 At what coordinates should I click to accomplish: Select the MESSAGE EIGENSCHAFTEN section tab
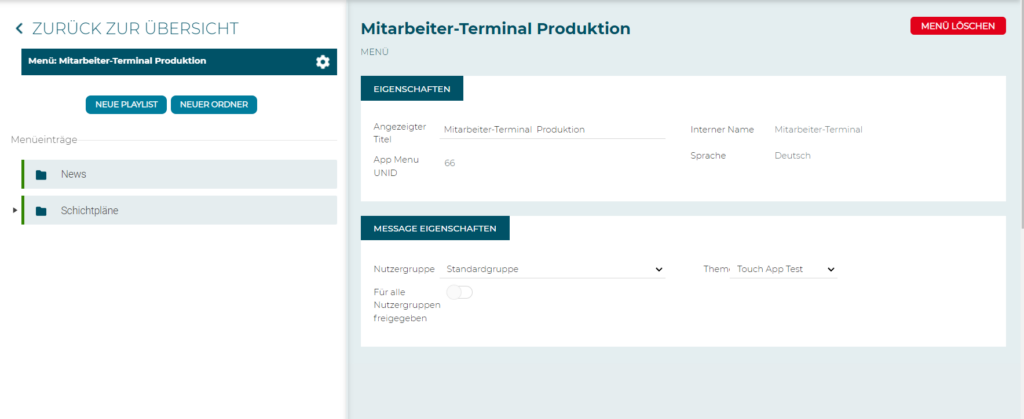(435, 228)
